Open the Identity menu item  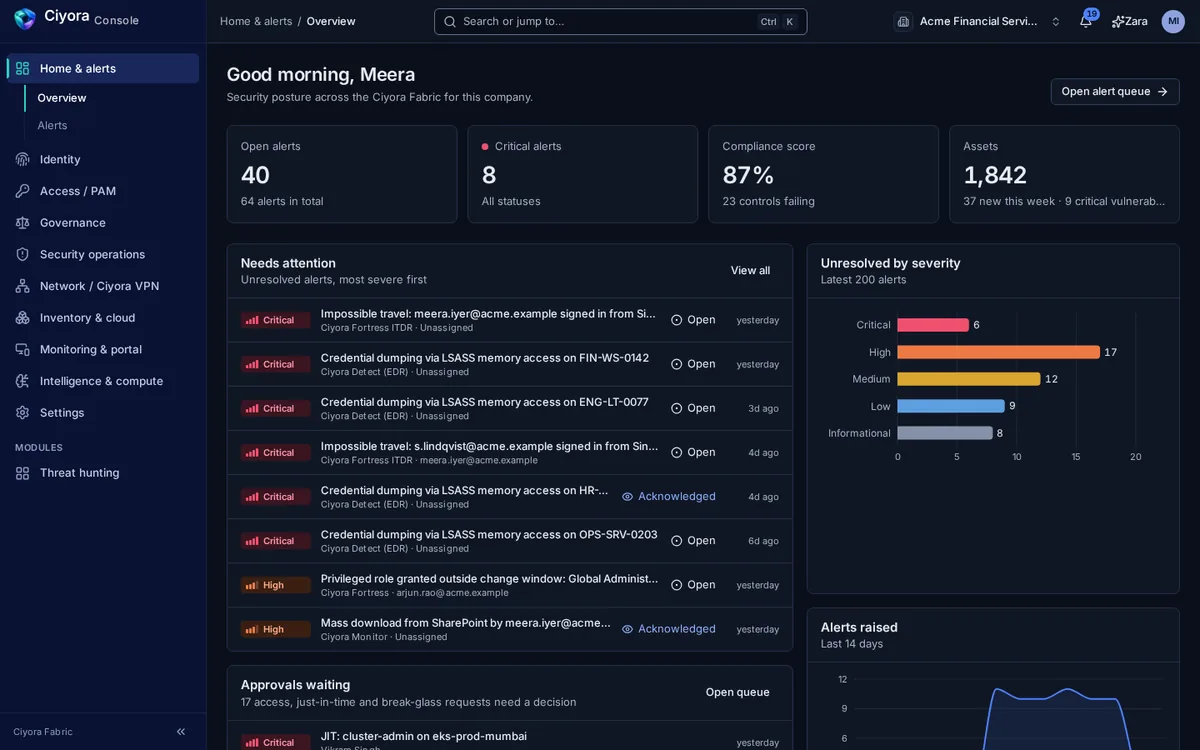click(x=103, y=159)
